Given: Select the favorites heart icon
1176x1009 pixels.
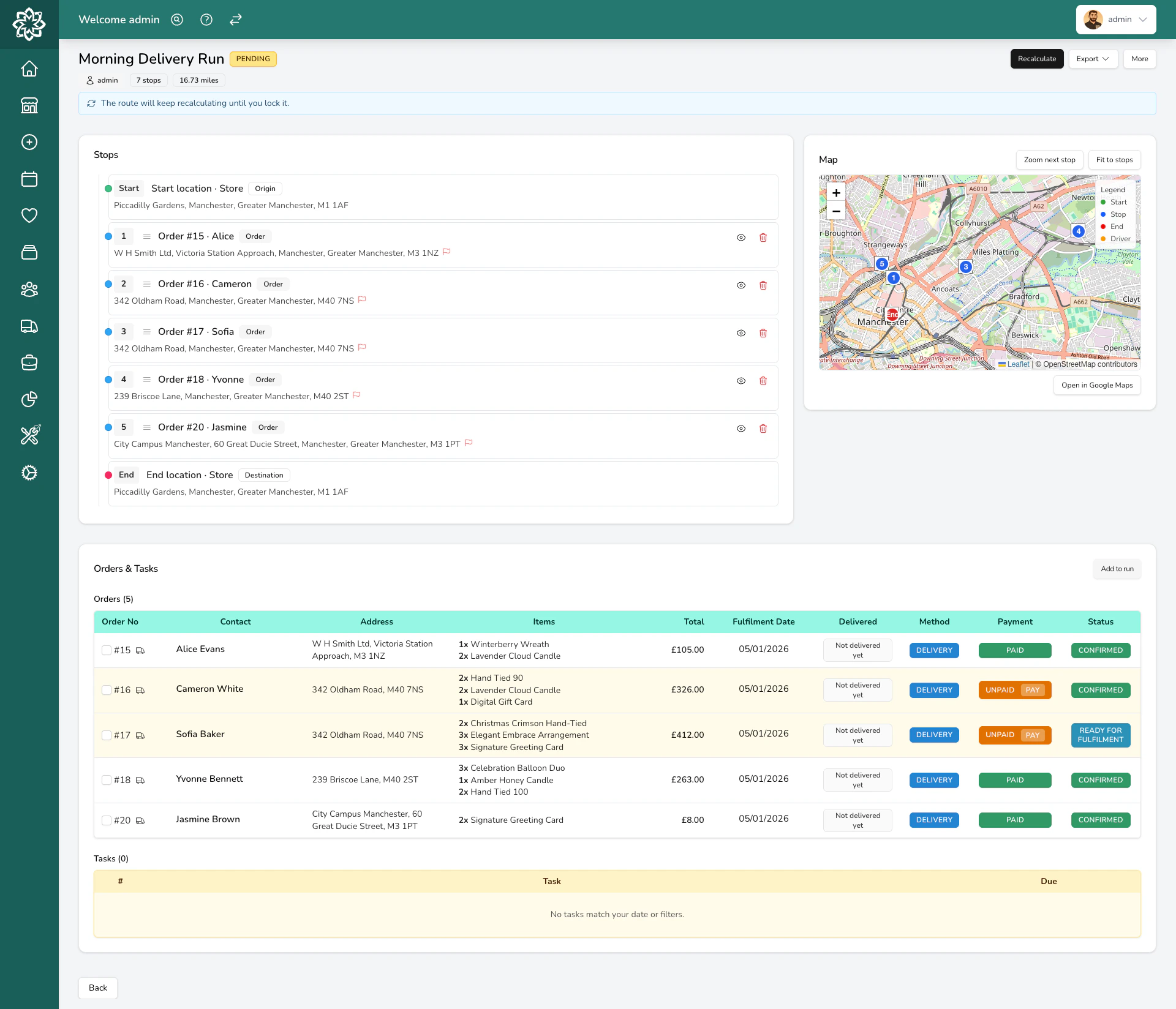Looking at the screenshot, I should (x=29, y=215).
